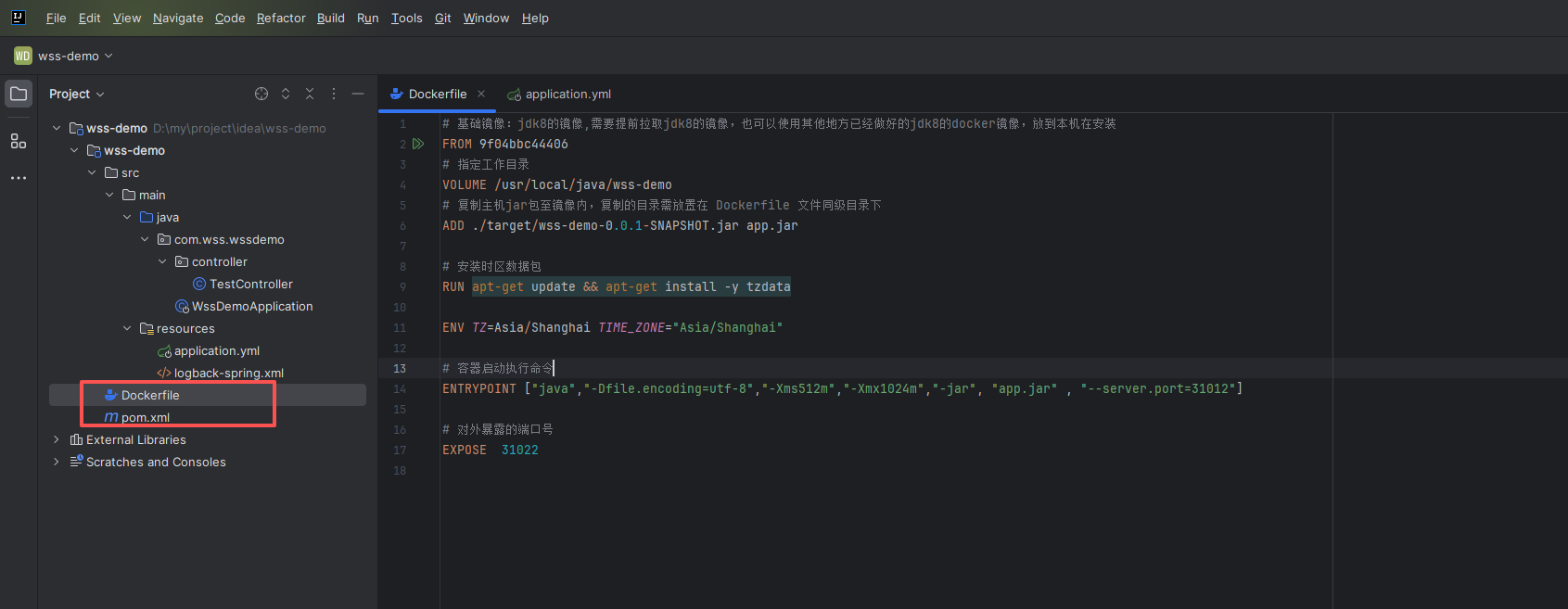The width and height of the screenshot is (1568, 609).
Task: Click the ENTRYPOINT line in editor
Action: (x=841, y=388)
